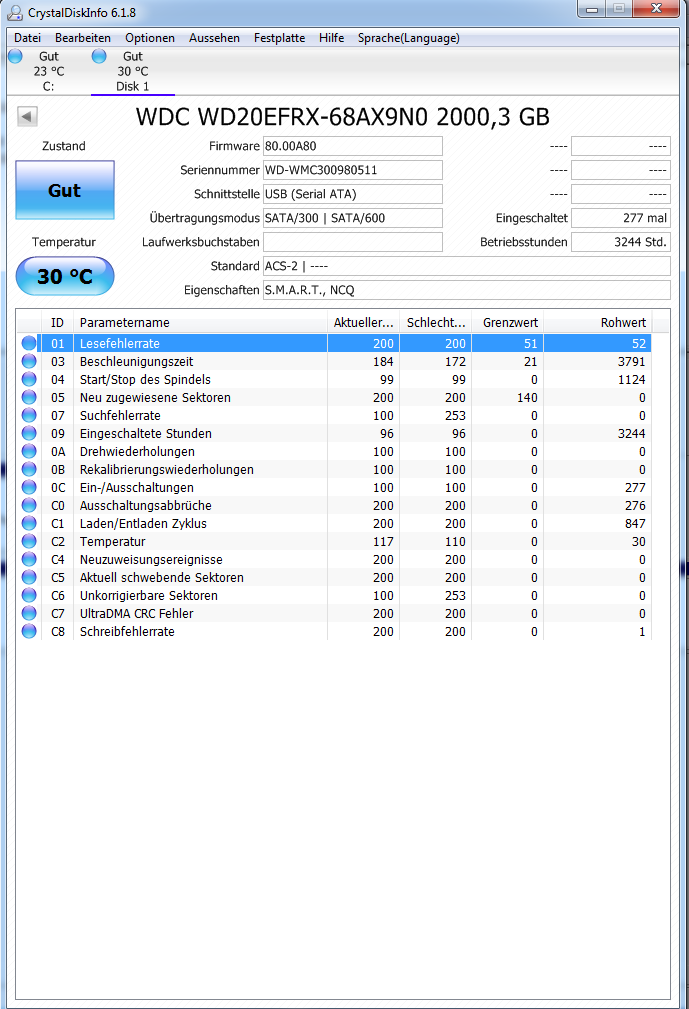Click the status orb of Beschleunigungszeit row
This screenshot has width=689, height=1009.
point(29,361)
